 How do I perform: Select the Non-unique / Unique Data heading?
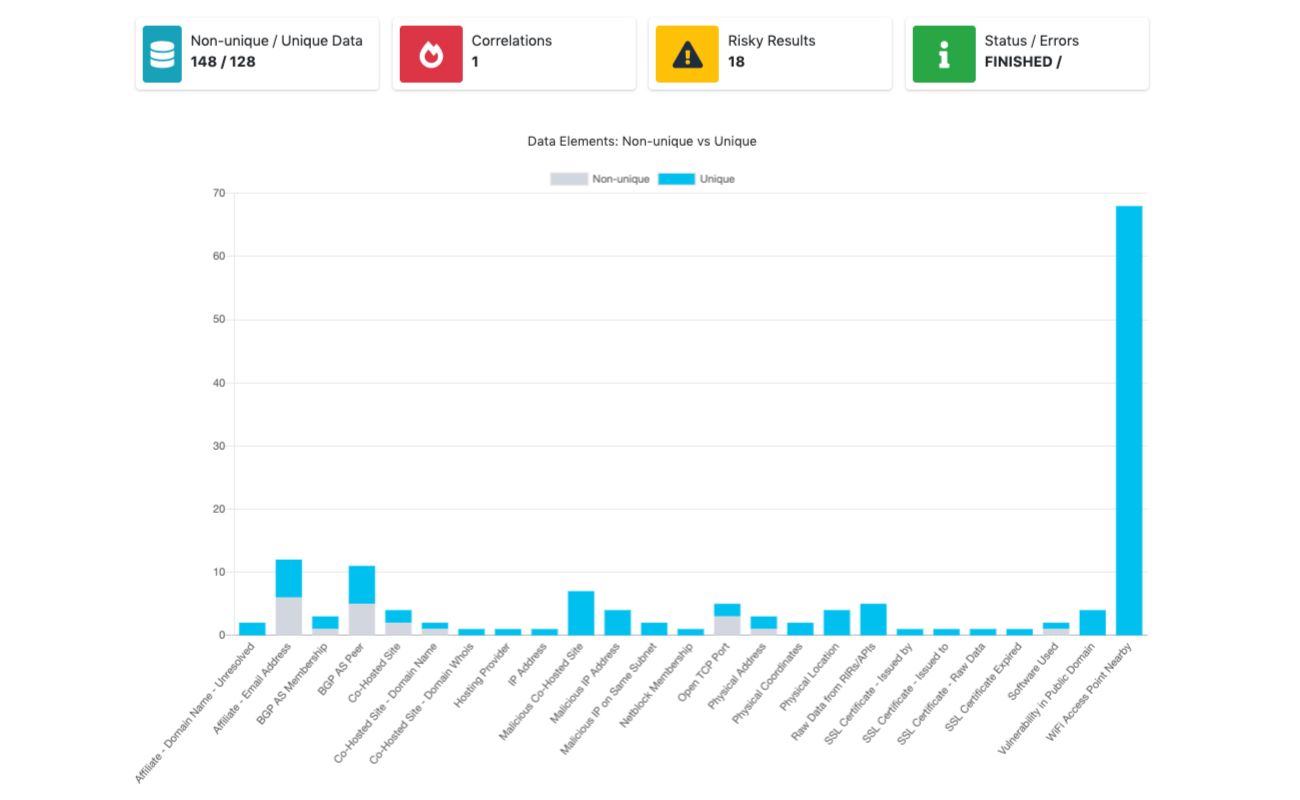[x=276, y=41]
